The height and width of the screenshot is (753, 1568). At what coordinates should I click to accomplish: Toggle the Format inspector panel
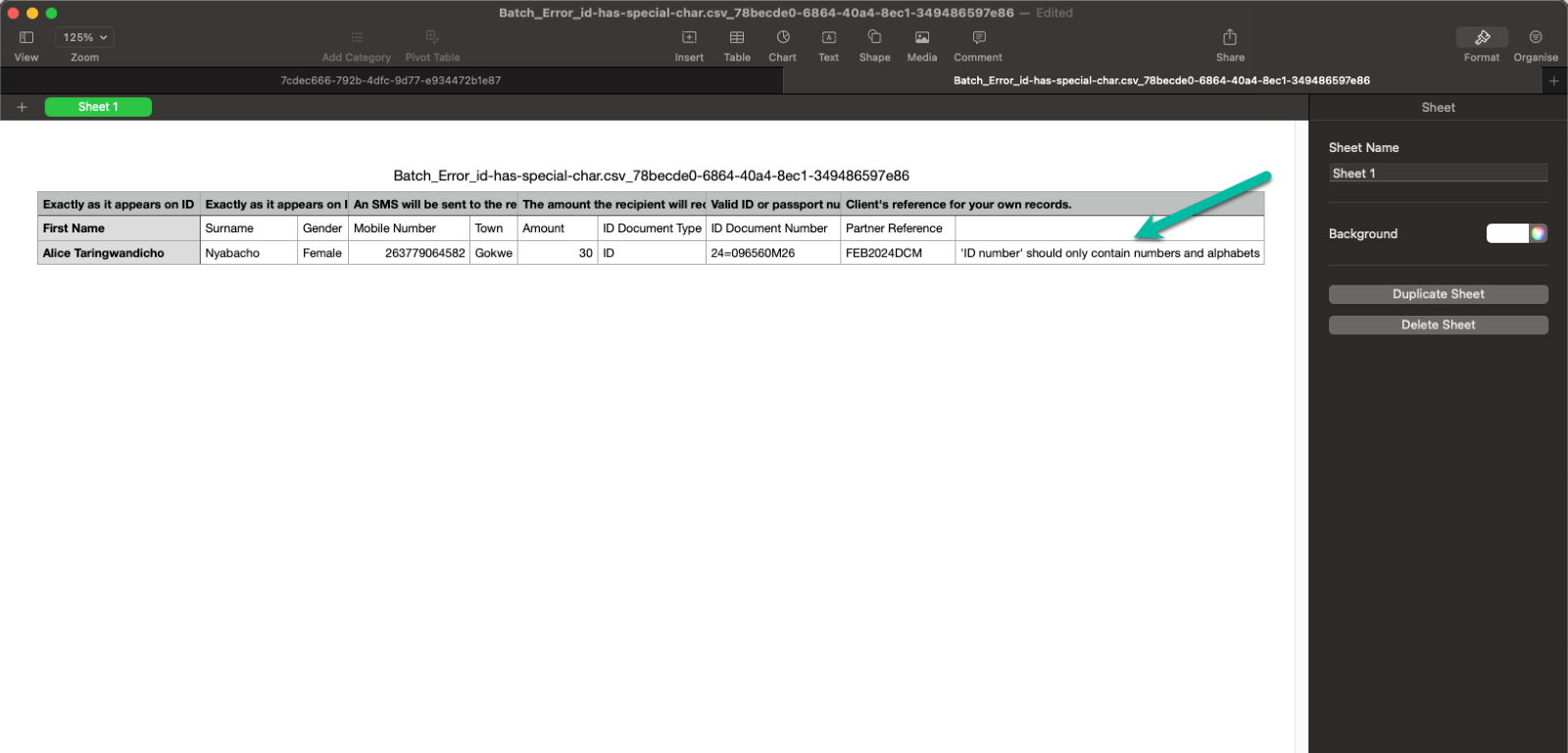[x=1482, y=37]
